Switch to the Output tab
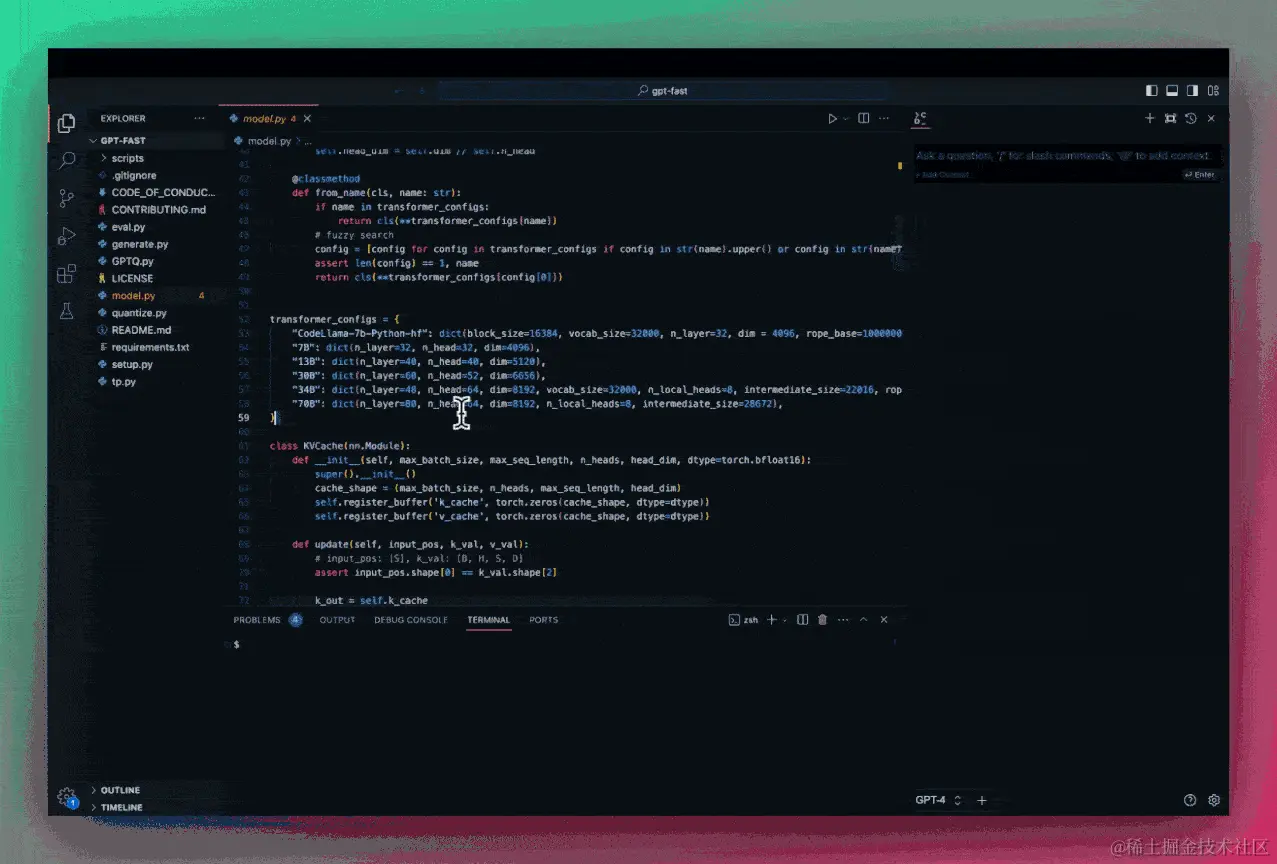Image resolution: width=1277 pixels, height=864 pixels. [337, 620]
